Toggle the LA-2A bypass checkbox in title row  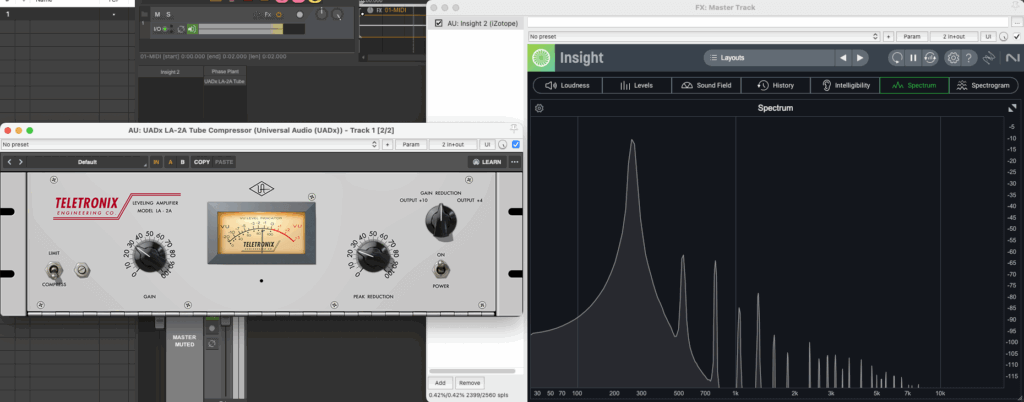pyautogui.click(x=516, y=145)
